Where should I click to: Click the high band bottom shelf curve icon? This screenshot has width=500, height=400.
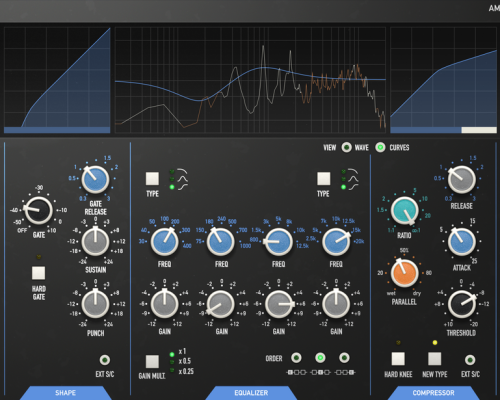click(x=353, y=187)
